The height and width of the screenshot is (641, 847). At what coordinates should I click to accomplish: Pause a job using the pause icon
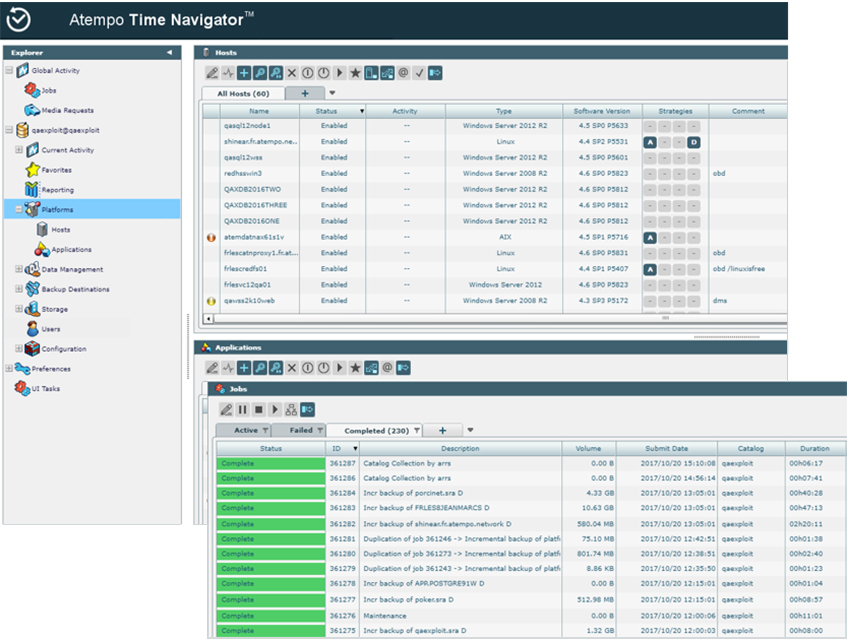click(x=245, y=409)
